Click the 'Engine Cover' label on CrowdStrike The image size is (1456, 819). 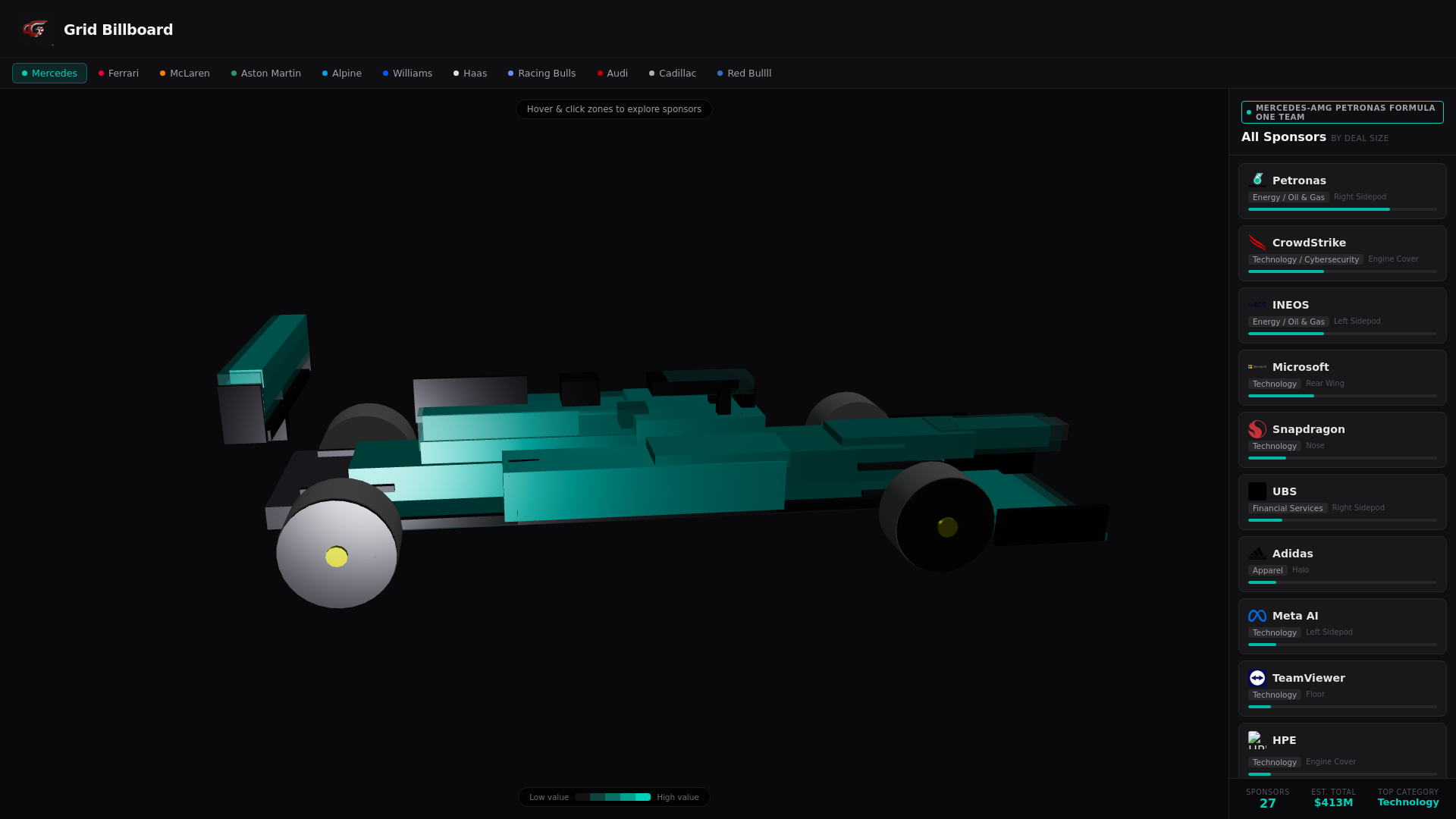click(1393, 259)
